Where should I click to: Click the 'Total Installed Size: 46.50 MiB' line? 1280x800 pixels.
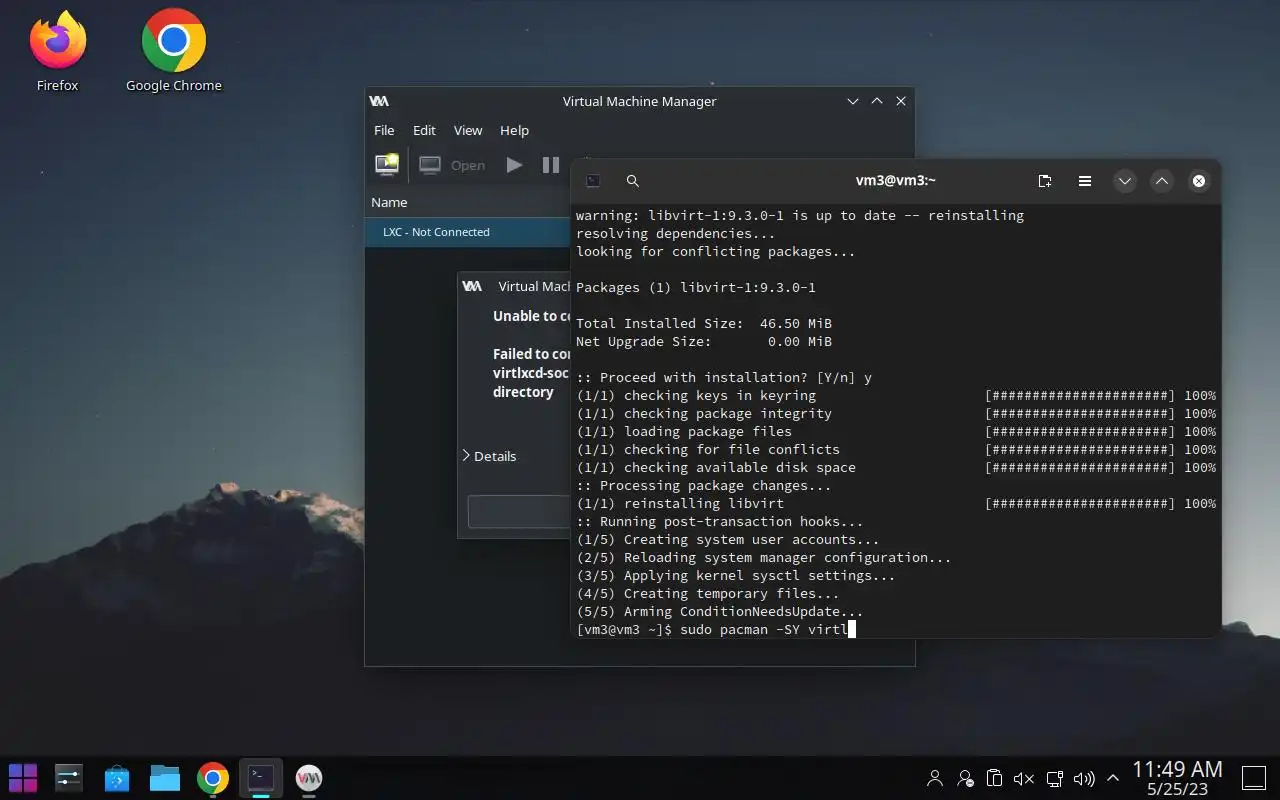[x=704, y=324]
